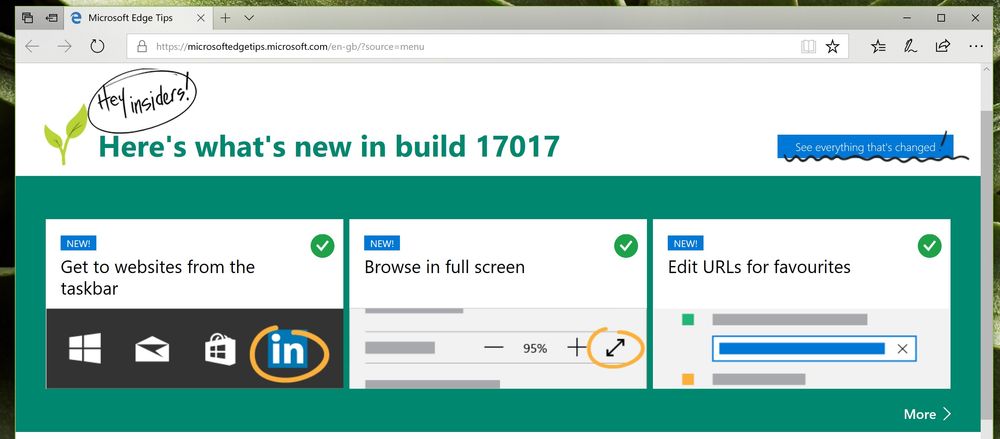
Task: Click Here's what's new in build 17017 heading
Action: (329, 146)
